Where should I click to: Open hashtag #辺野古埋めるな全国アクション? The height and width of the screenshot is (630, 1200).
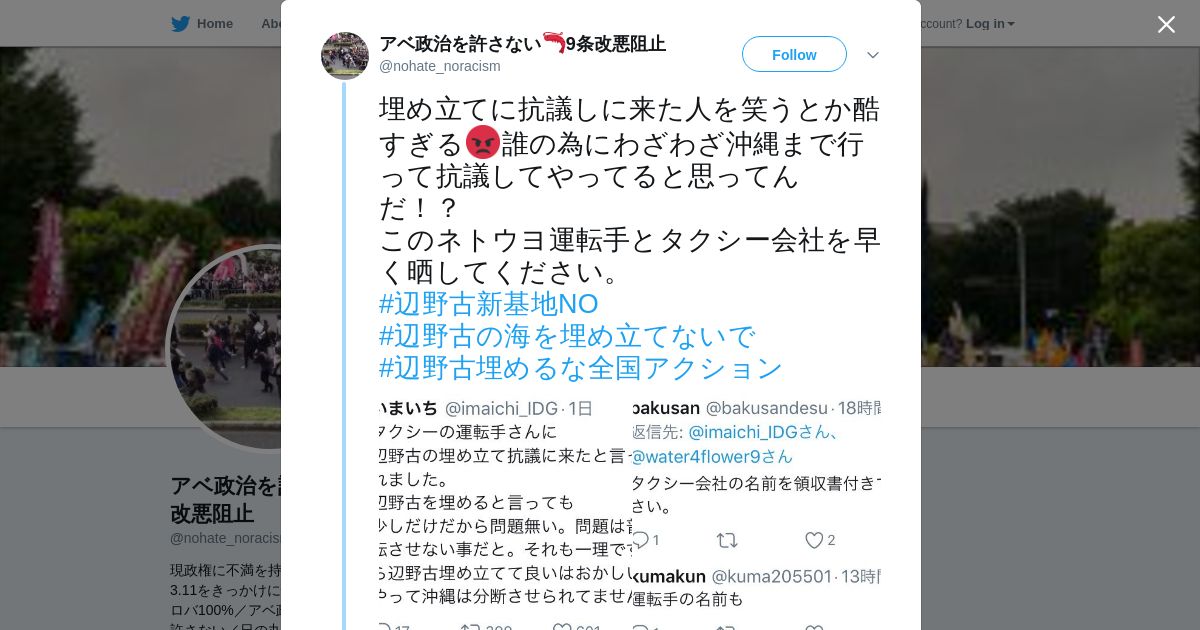580,368
